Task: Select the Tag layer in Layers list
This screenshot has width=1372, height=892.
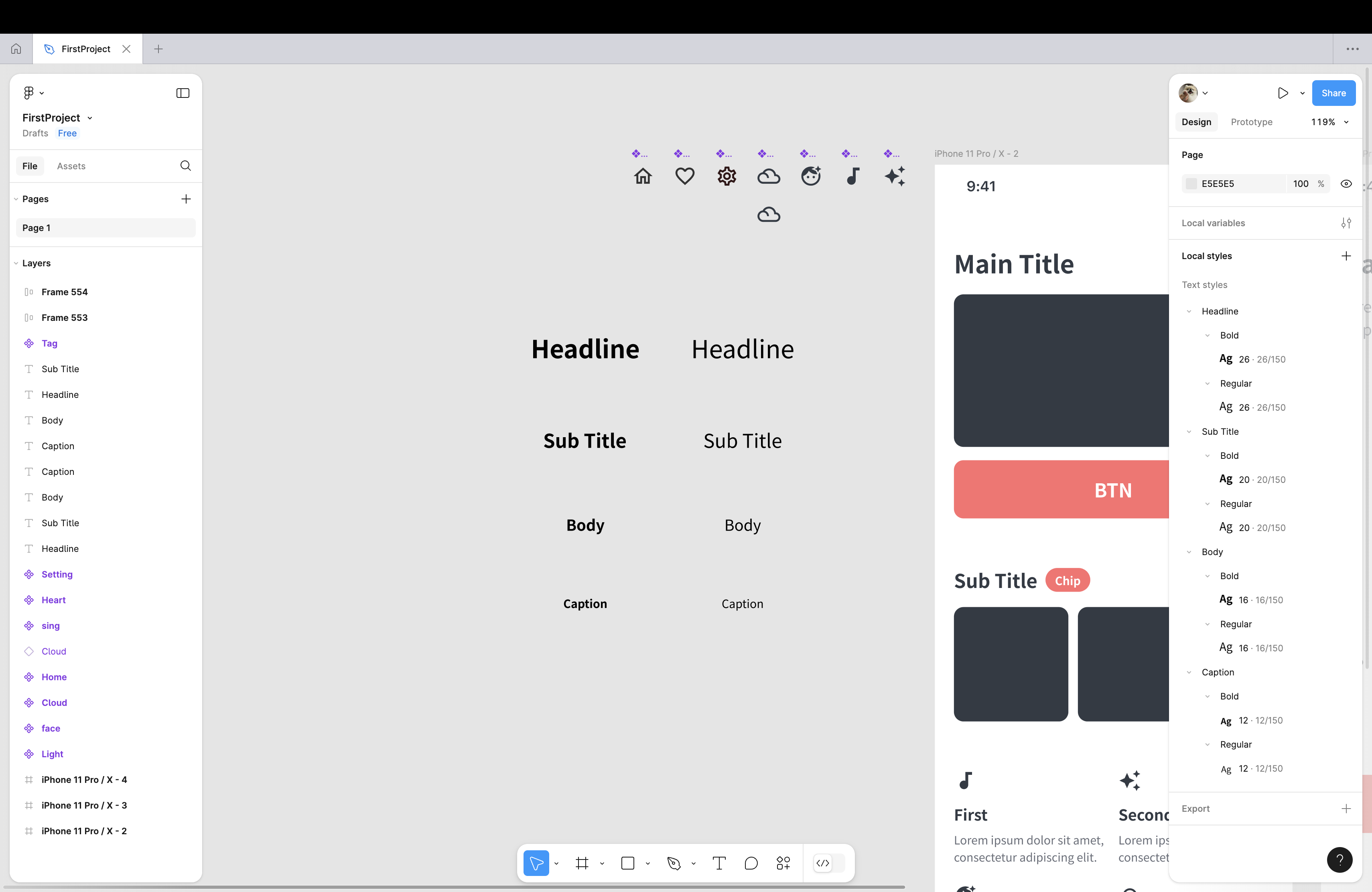Action: pyautogui.click(x=50, y=343)
